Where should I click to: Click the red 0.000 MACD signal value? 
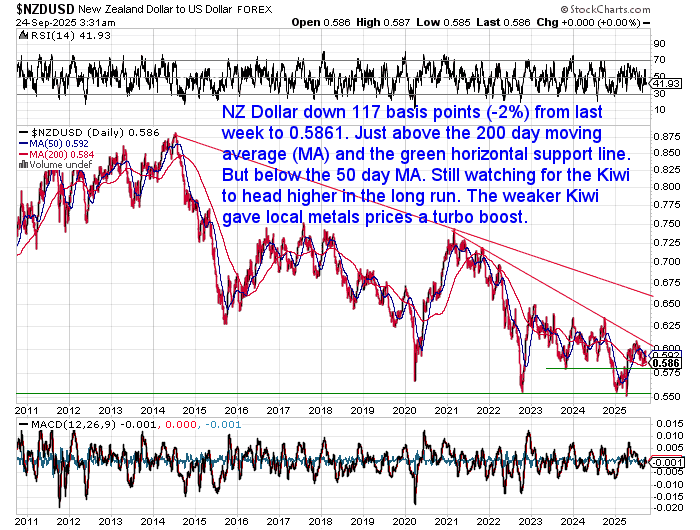click(181, 424)
